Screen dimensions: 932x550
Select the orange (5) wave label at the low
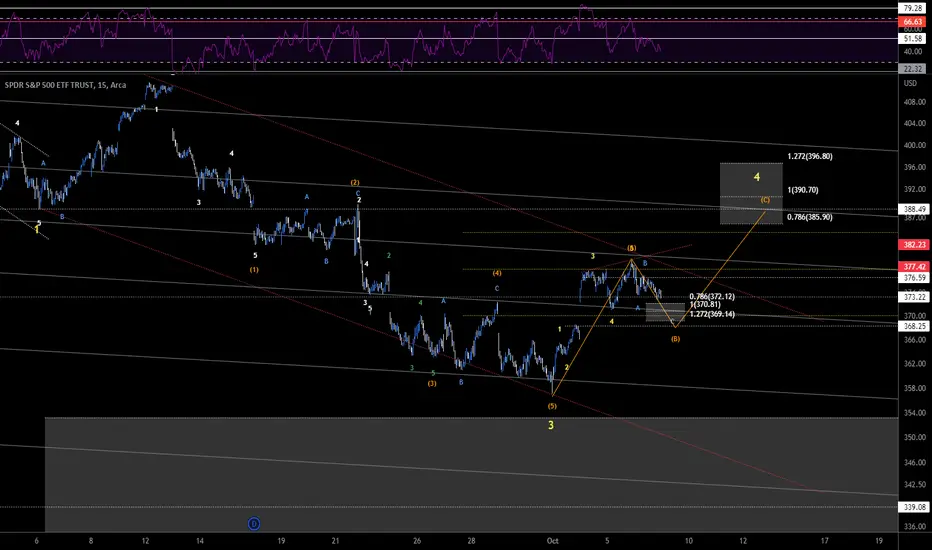[x=552, y=406]
